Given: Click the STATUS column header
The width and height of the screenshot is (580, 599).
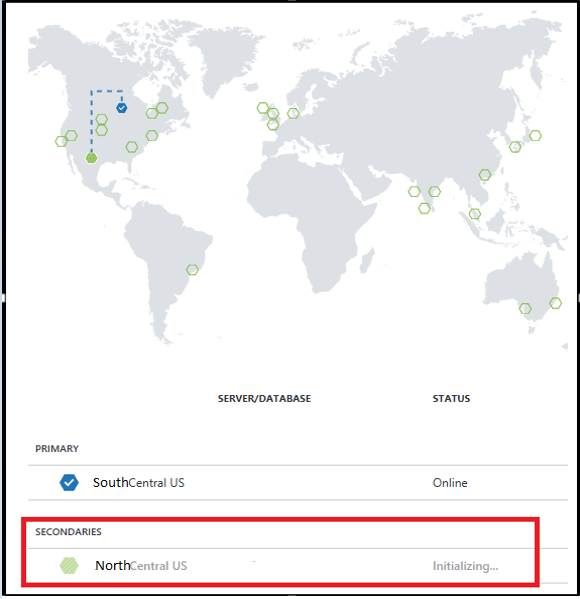Looking at the screenshot, I should pyautogui.click(x=451, y=398).
